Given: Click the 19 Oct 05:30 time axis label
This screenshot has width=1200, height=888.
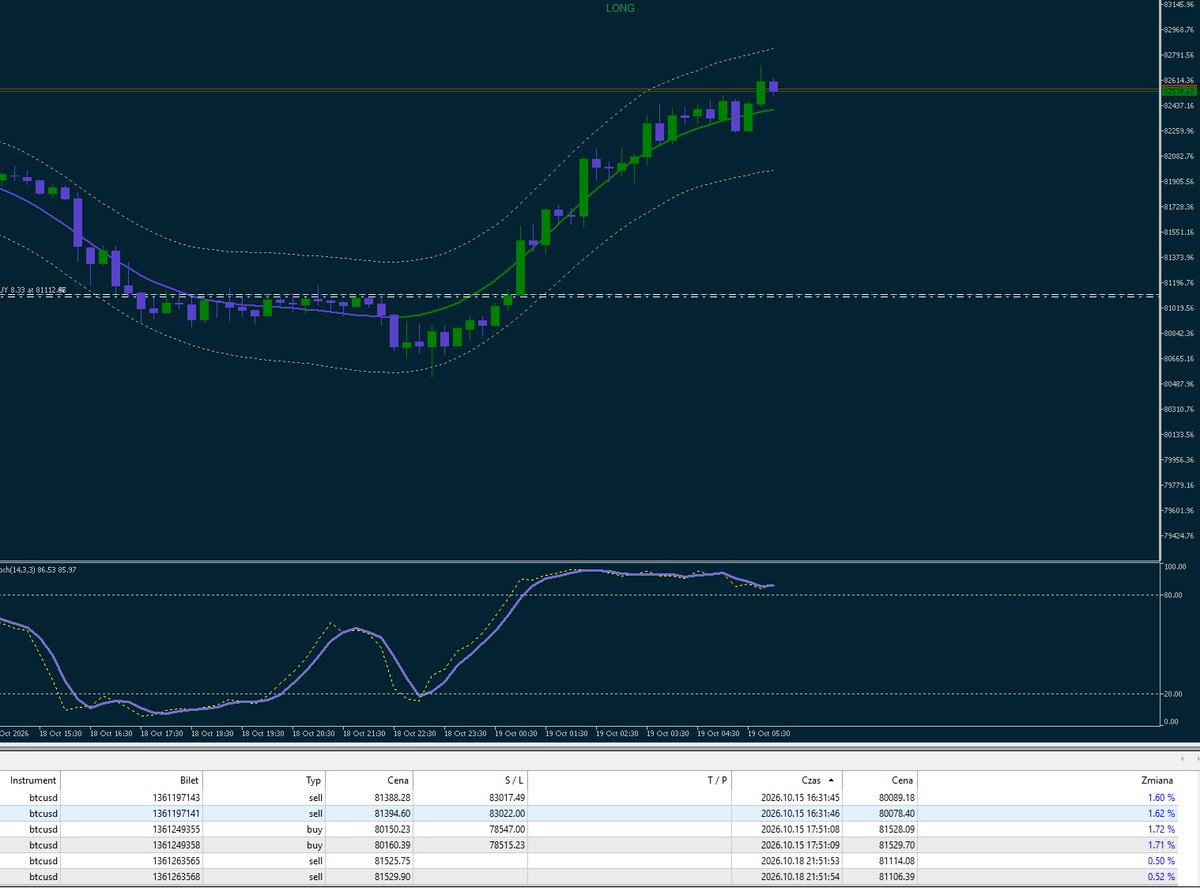Looking at the screenshot, I should tap(769, 733).
